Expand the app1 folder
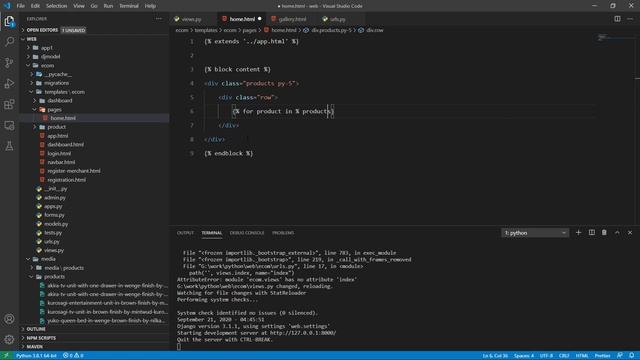Viewport: 640px width, 360px height. click(x=95, y=48)
